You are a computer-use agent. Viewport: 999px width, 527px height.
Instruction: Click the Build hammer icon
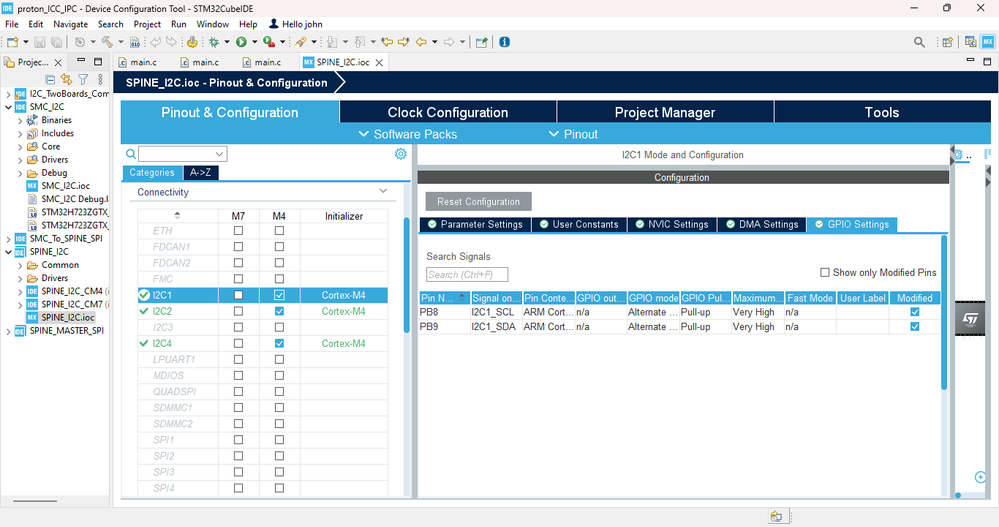pos(107,42)
